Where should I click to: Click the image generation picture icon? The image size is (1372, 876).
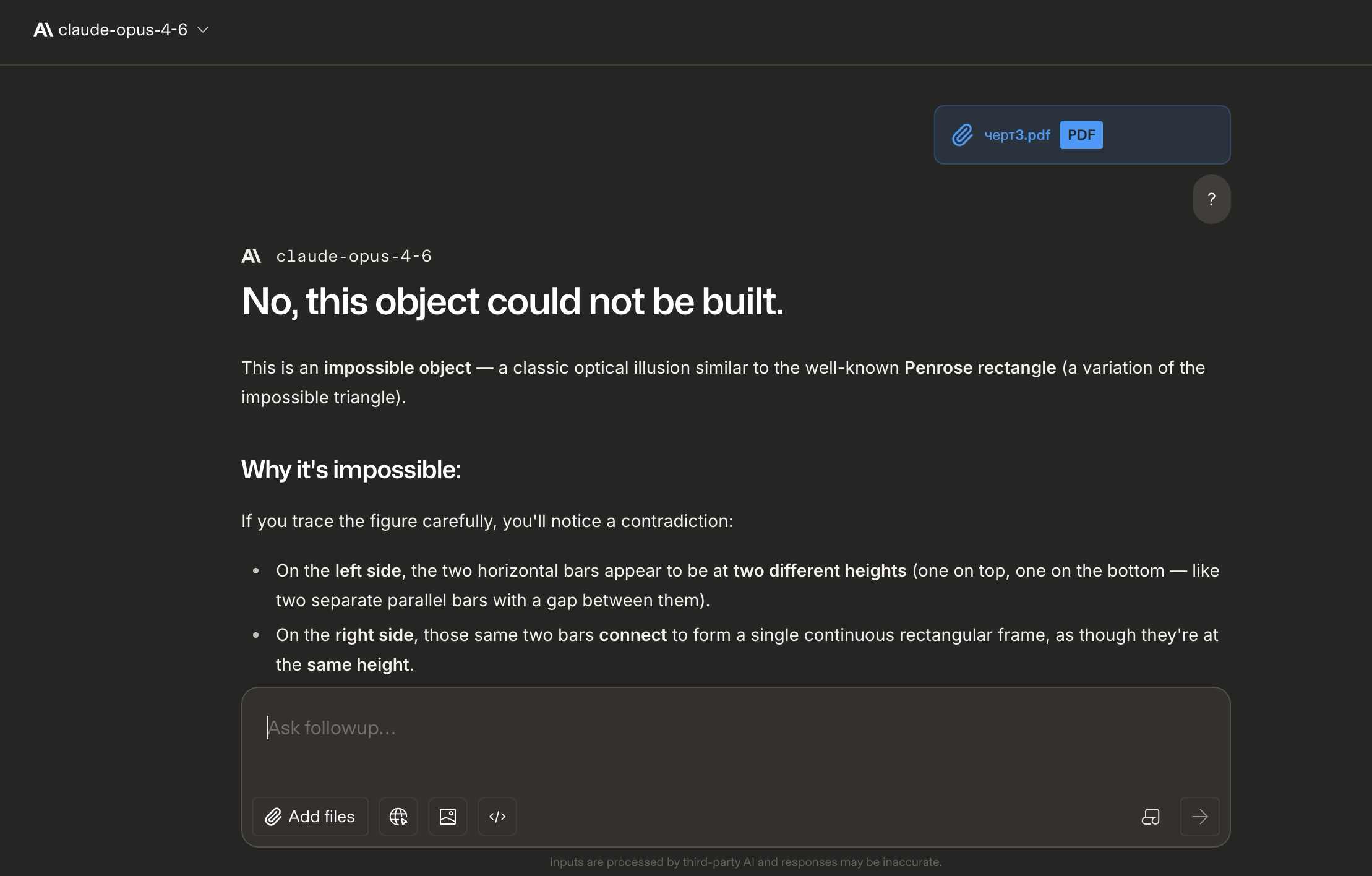coord(448,817)
